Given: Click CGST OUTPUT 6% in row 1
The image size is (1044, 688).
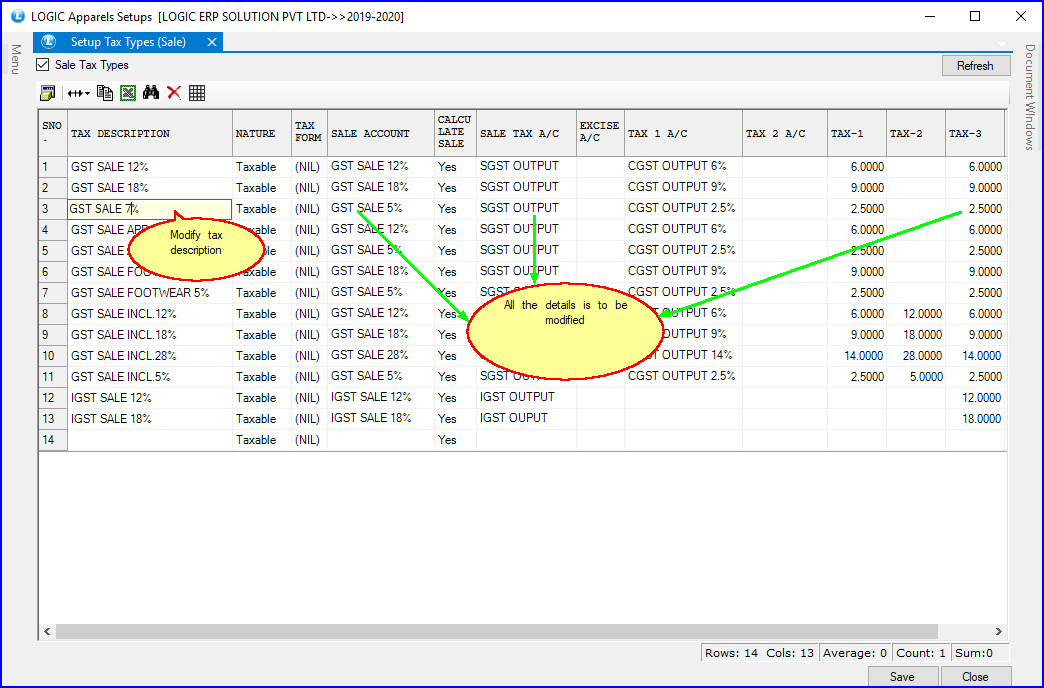Looking at the screenshot, I should tap(683, 167).
